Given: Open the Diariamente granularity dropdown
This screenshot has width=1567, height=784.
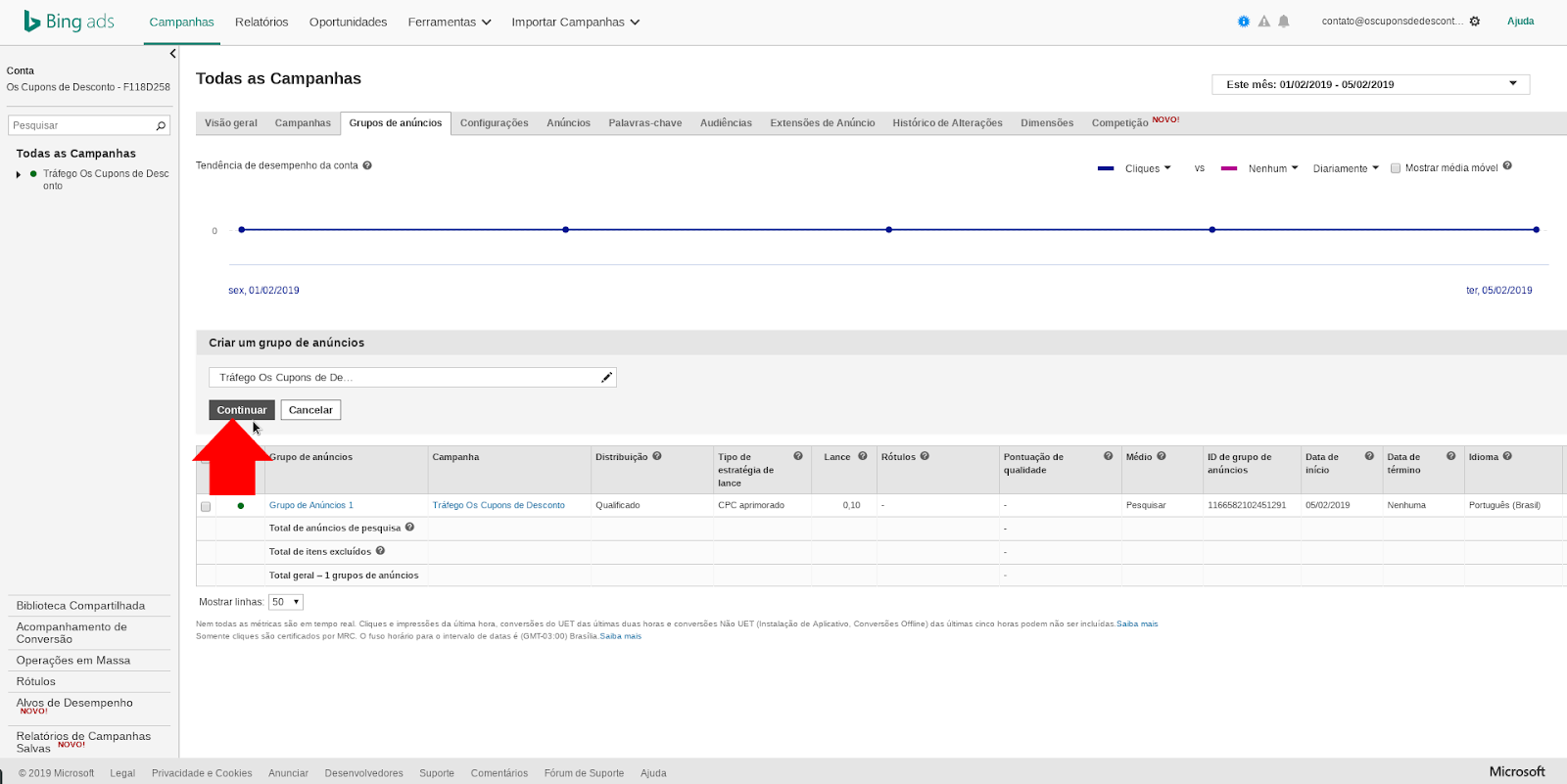Looking at the screenshot, I should [1346, 168].
